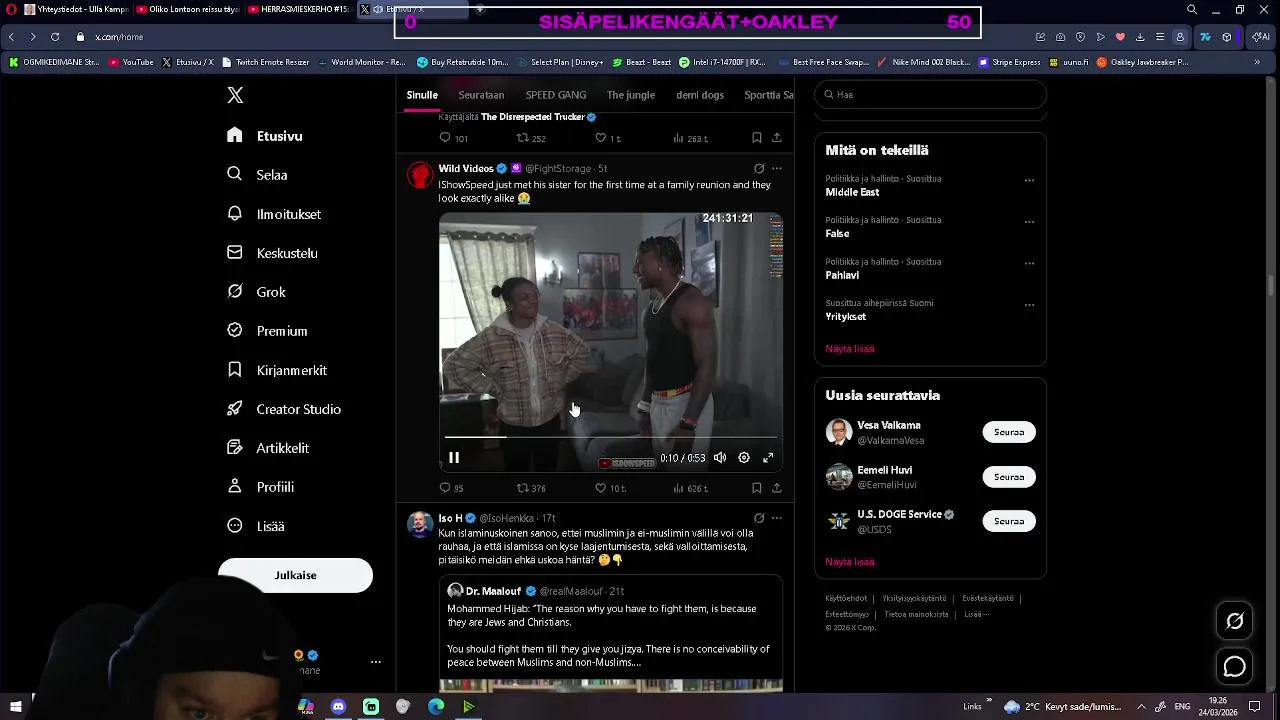Like the Wild Videos post (10 t.)
This screenshot has height=720, width=1280.
click(x=610, y=488)
